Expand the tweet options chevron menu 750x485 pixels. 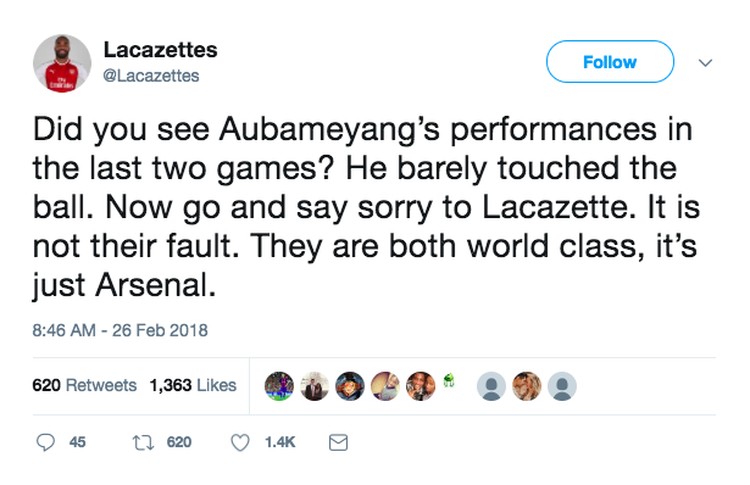(x=706, y=62)
